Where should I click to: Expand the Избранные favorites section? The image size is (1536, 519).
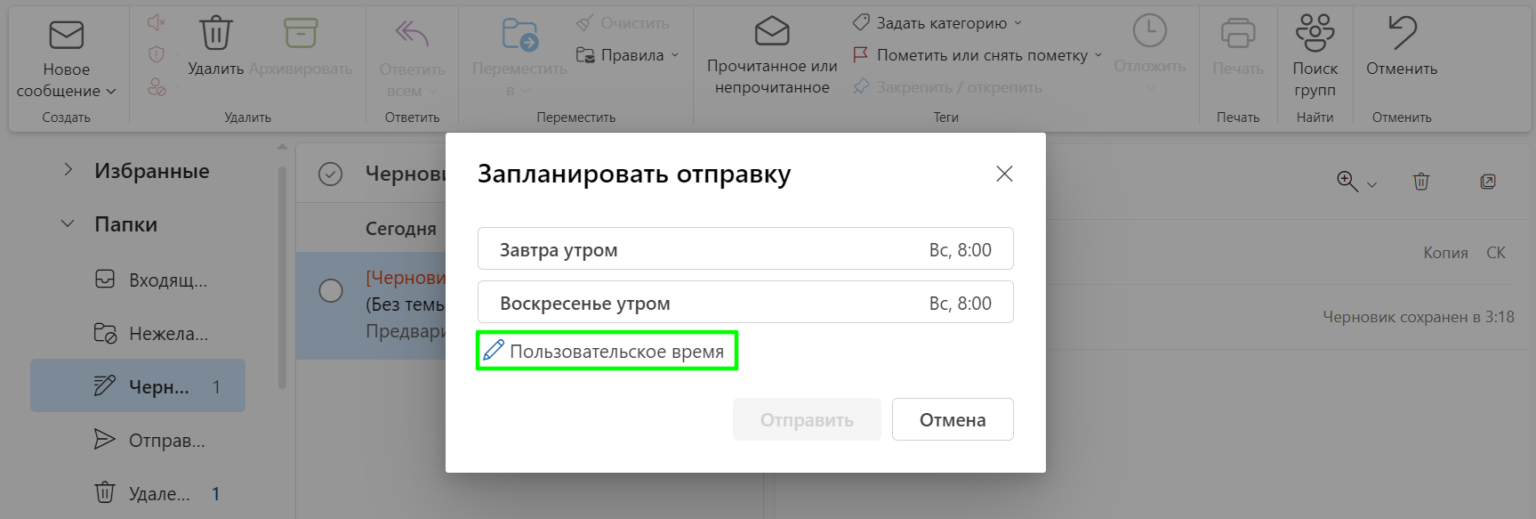tap(68, 171)
